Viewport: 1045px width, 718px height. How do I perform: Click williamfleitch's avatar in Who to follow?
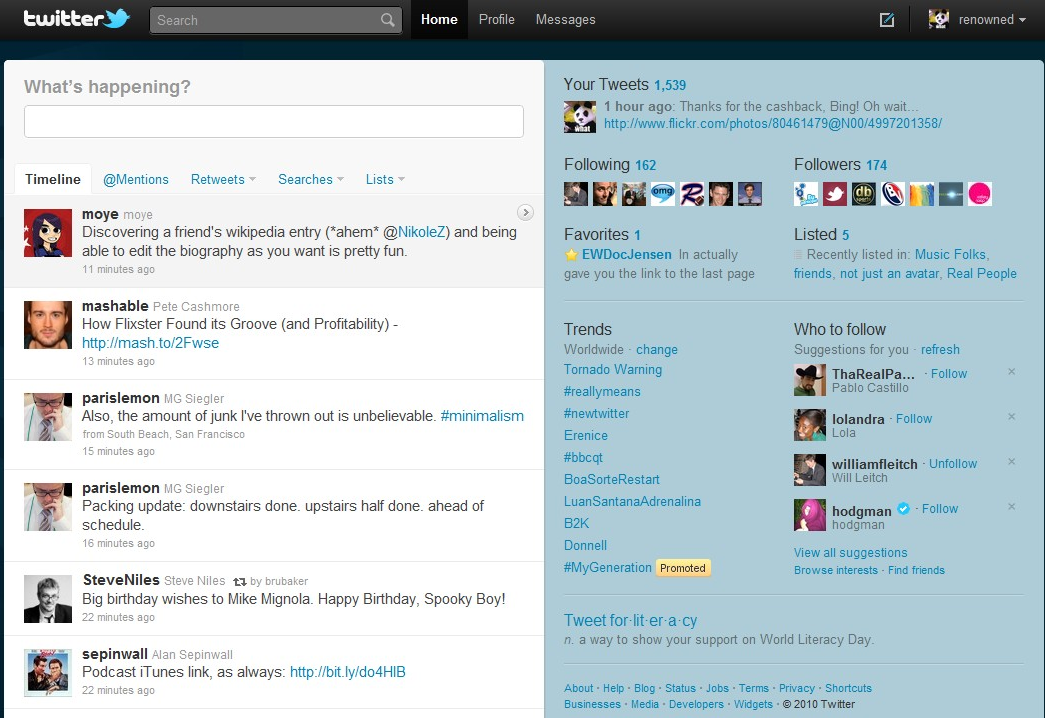point(810,470)
